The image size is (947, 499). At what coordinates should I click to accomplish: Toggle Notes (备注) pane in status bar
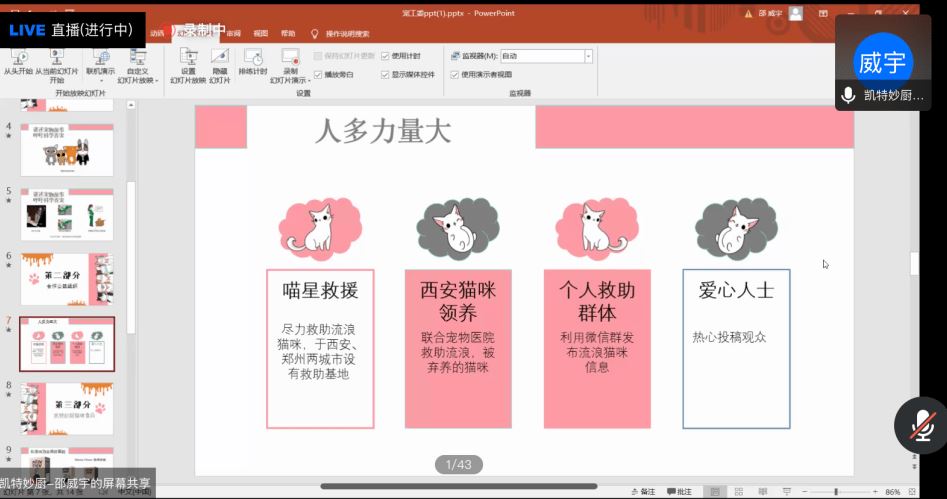click(x=643, y=492)
